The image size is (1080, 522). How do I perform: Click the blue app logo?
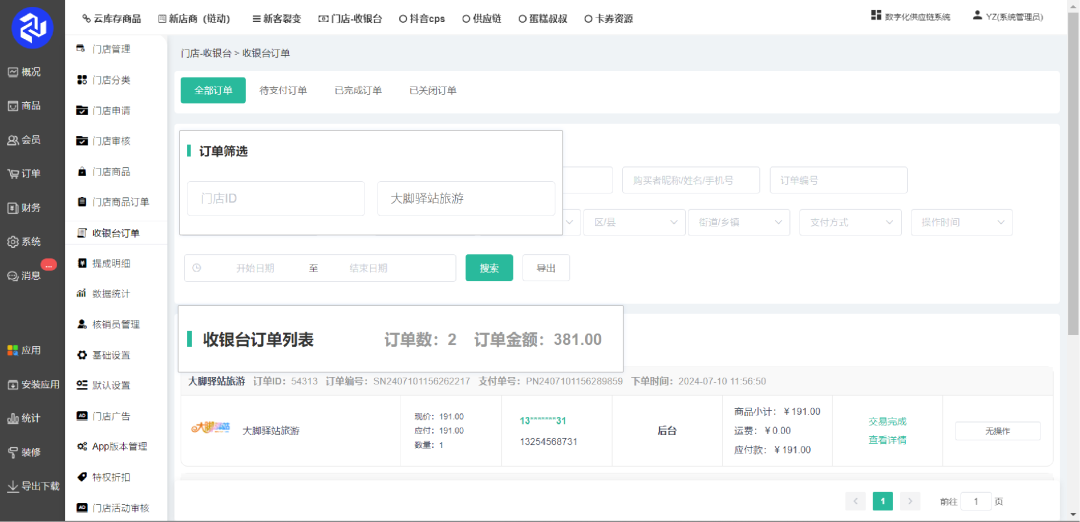click(32, 28)
